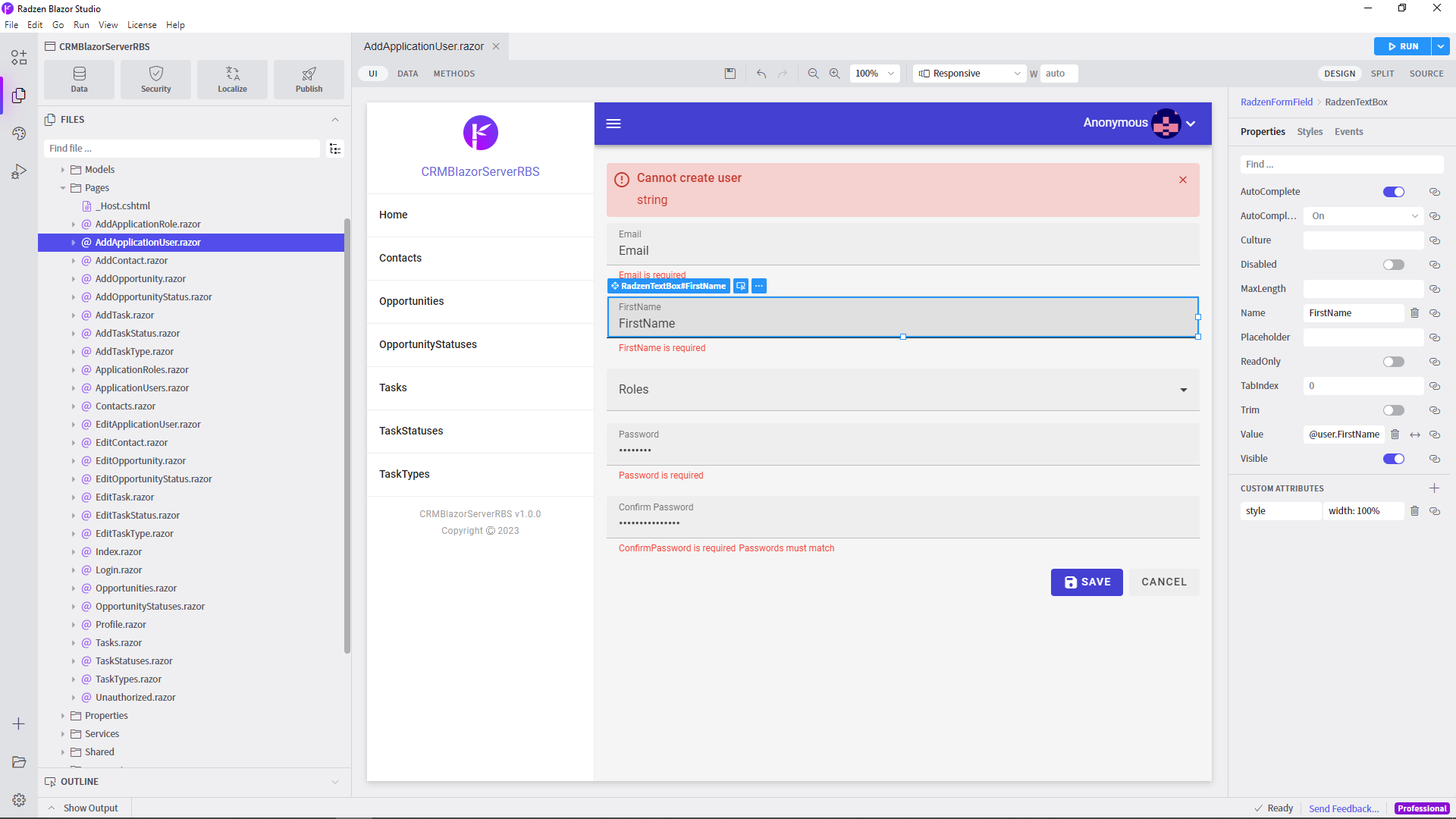Open the run and debug icon in sidebar
This screenshot has height=819, width=1456.
[19, 171]
